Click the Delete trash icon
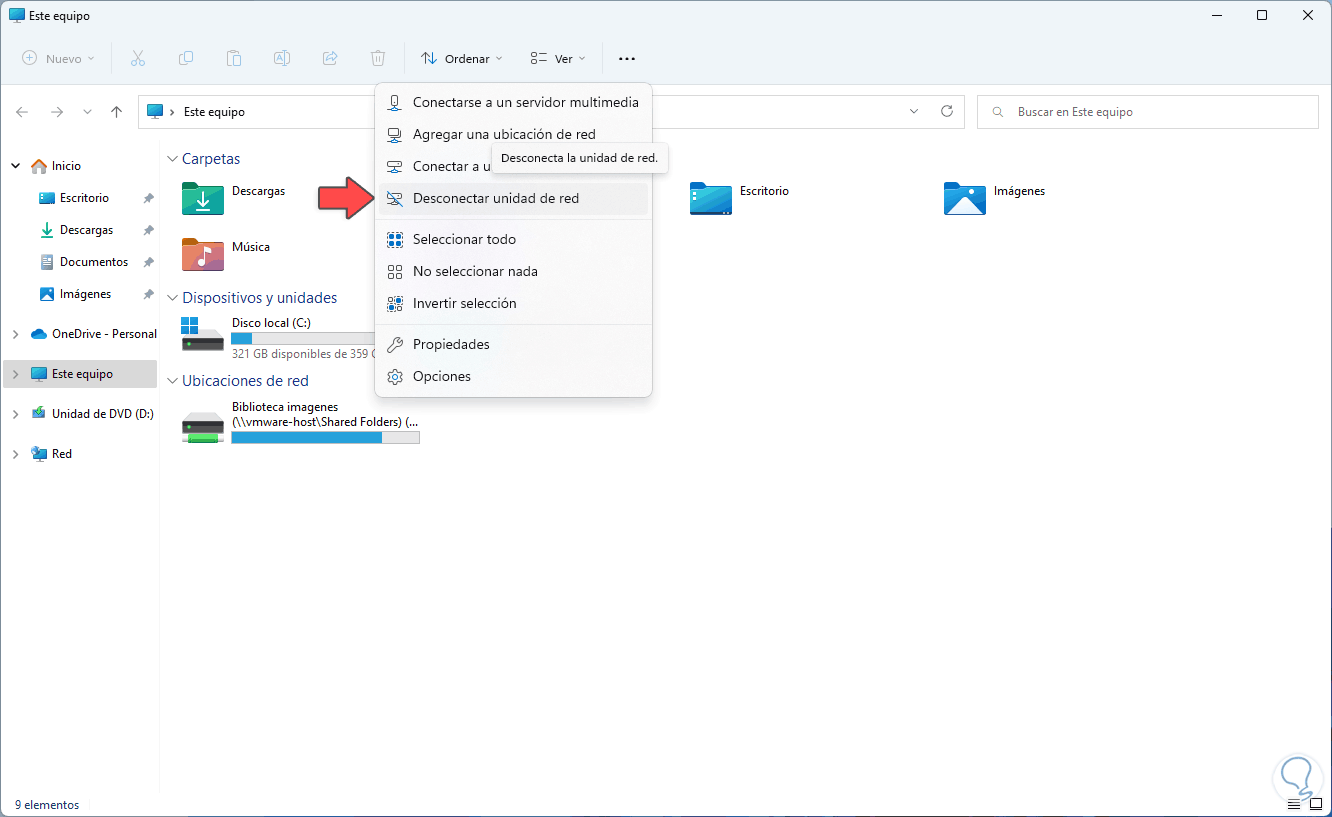 (378, 58)
